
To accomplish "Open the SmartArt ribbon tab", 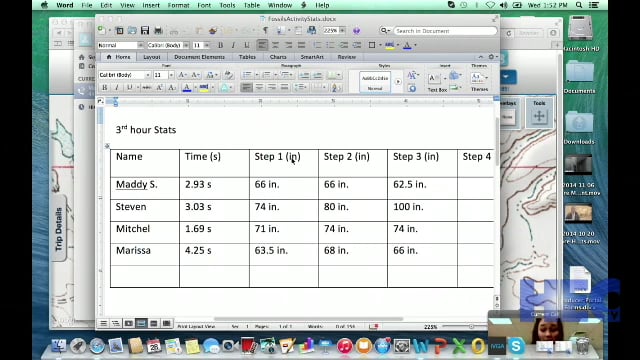I will tap(312, 57).
